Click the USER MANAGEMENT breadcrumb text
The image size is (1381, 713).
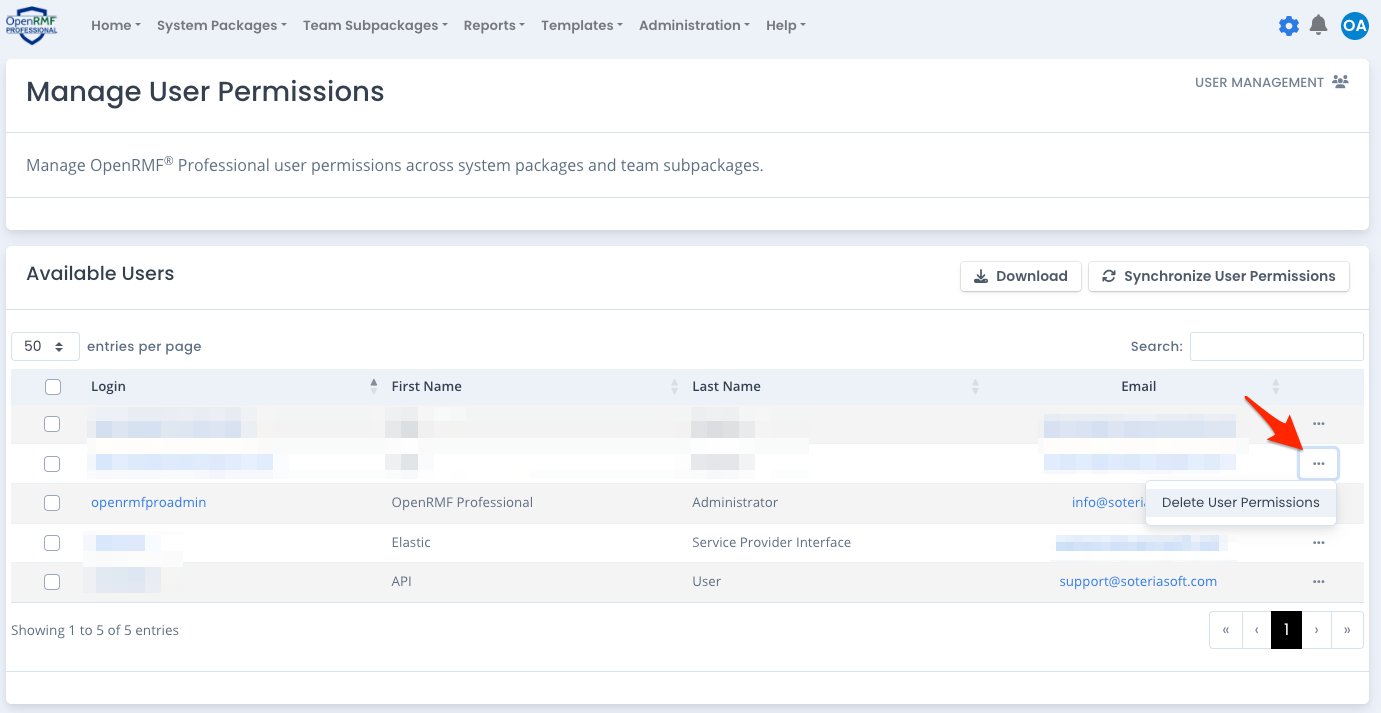[1259, 82]
